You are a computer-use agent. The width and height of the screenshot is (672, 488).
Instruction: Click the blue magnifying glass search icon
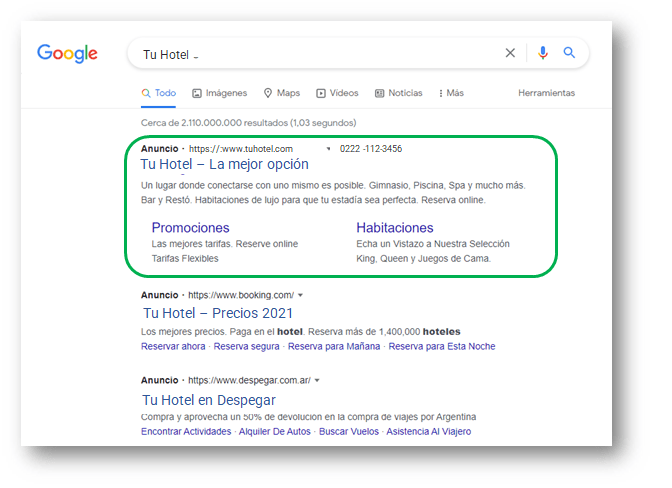[569, 53]
